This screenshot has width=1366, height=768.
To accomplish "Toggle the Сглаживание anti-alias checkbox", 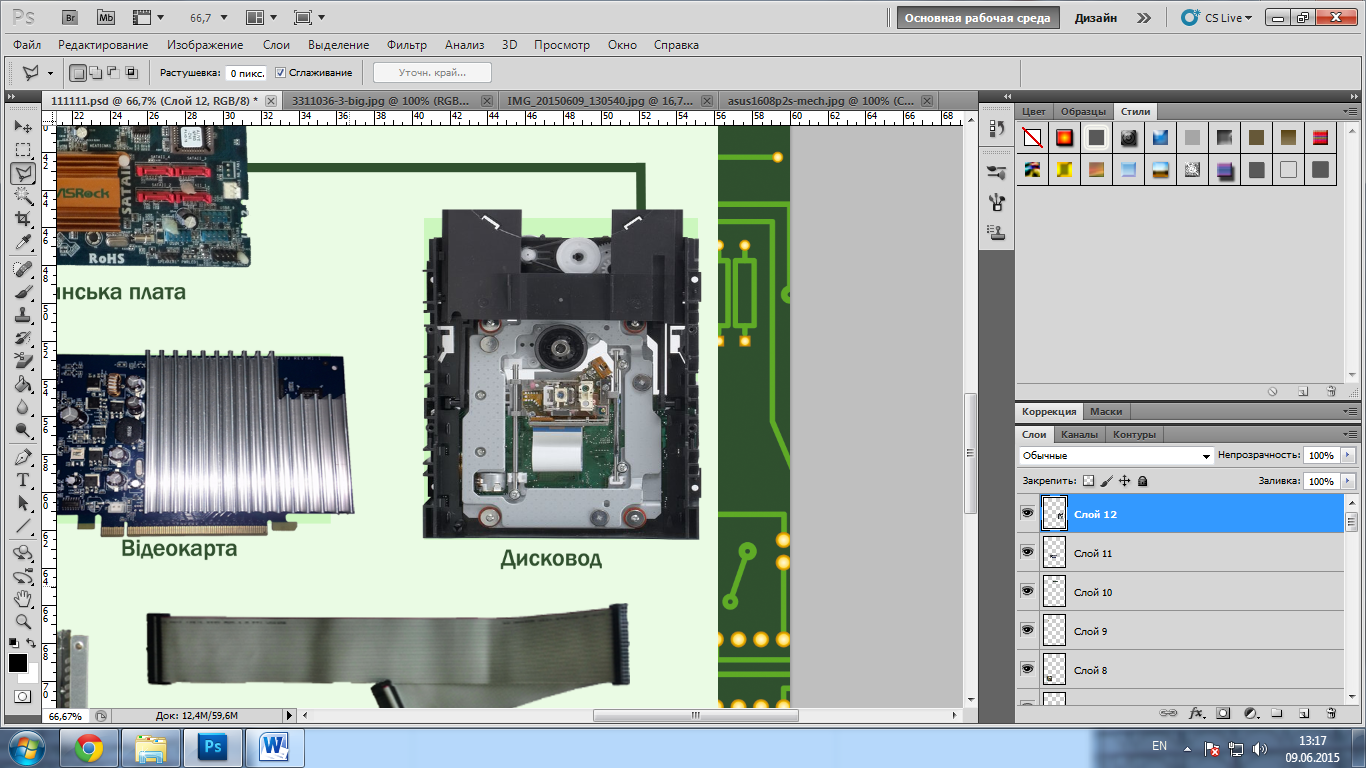I will (x=281, y=73).
